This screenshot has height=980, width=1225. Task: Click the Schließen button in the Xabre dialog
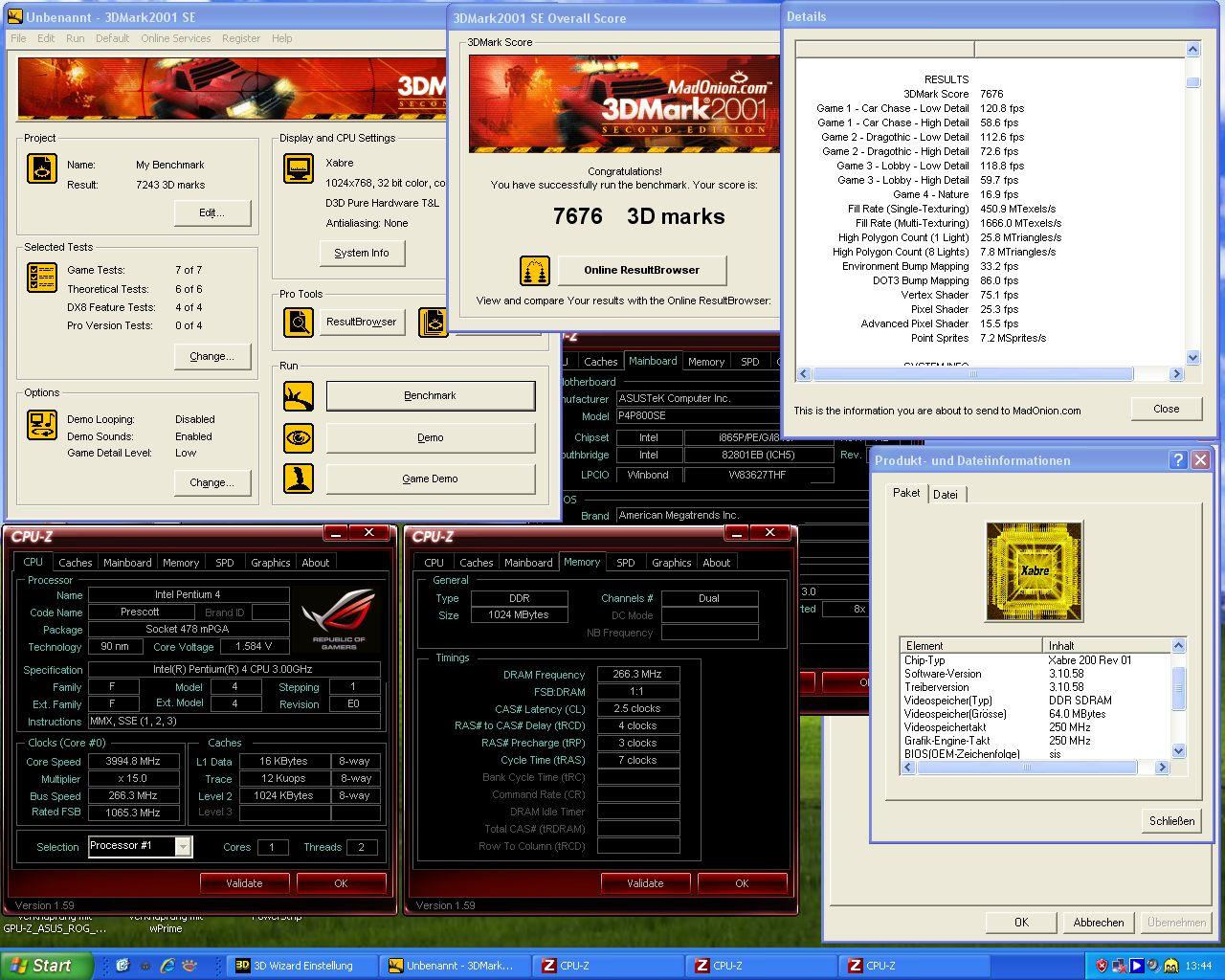click(1171, 820)
